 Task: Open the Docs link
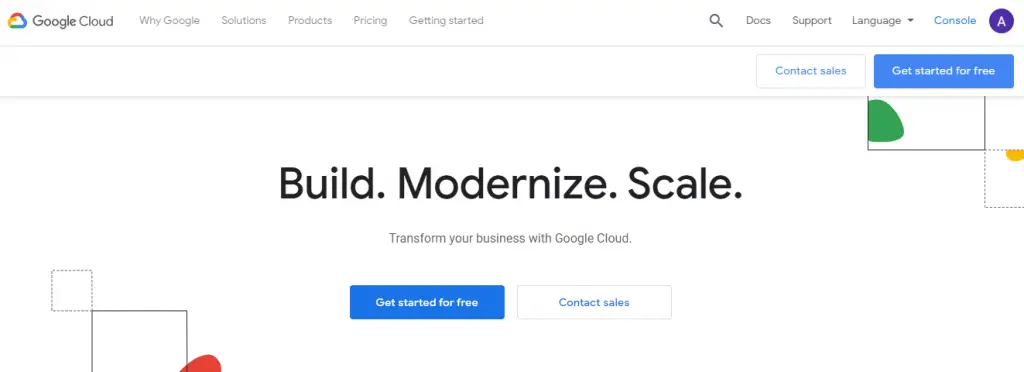[758, 20]
